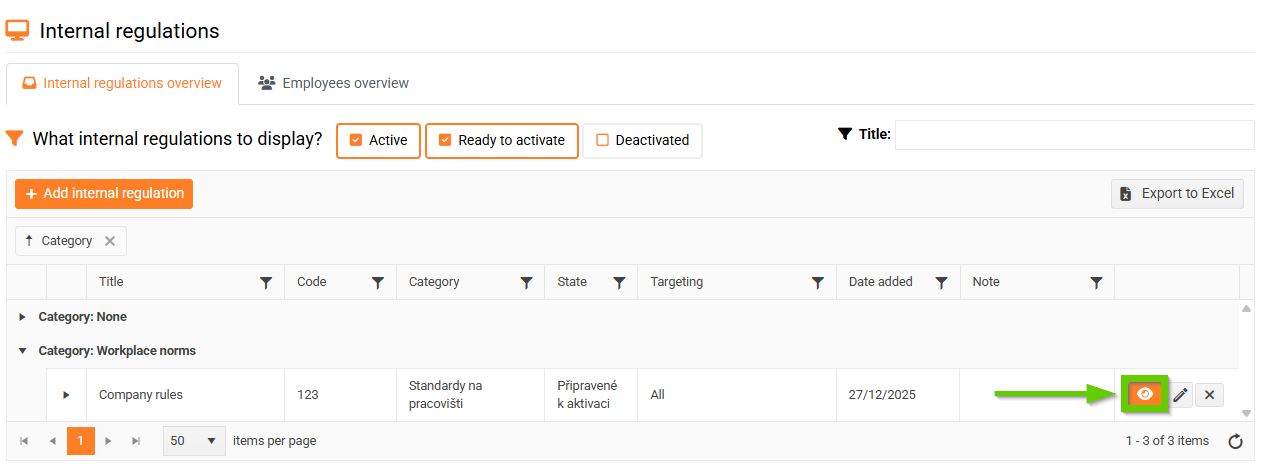
Task: Enable the Deactivated filter checkbox
Action: [x=602, y=140]
